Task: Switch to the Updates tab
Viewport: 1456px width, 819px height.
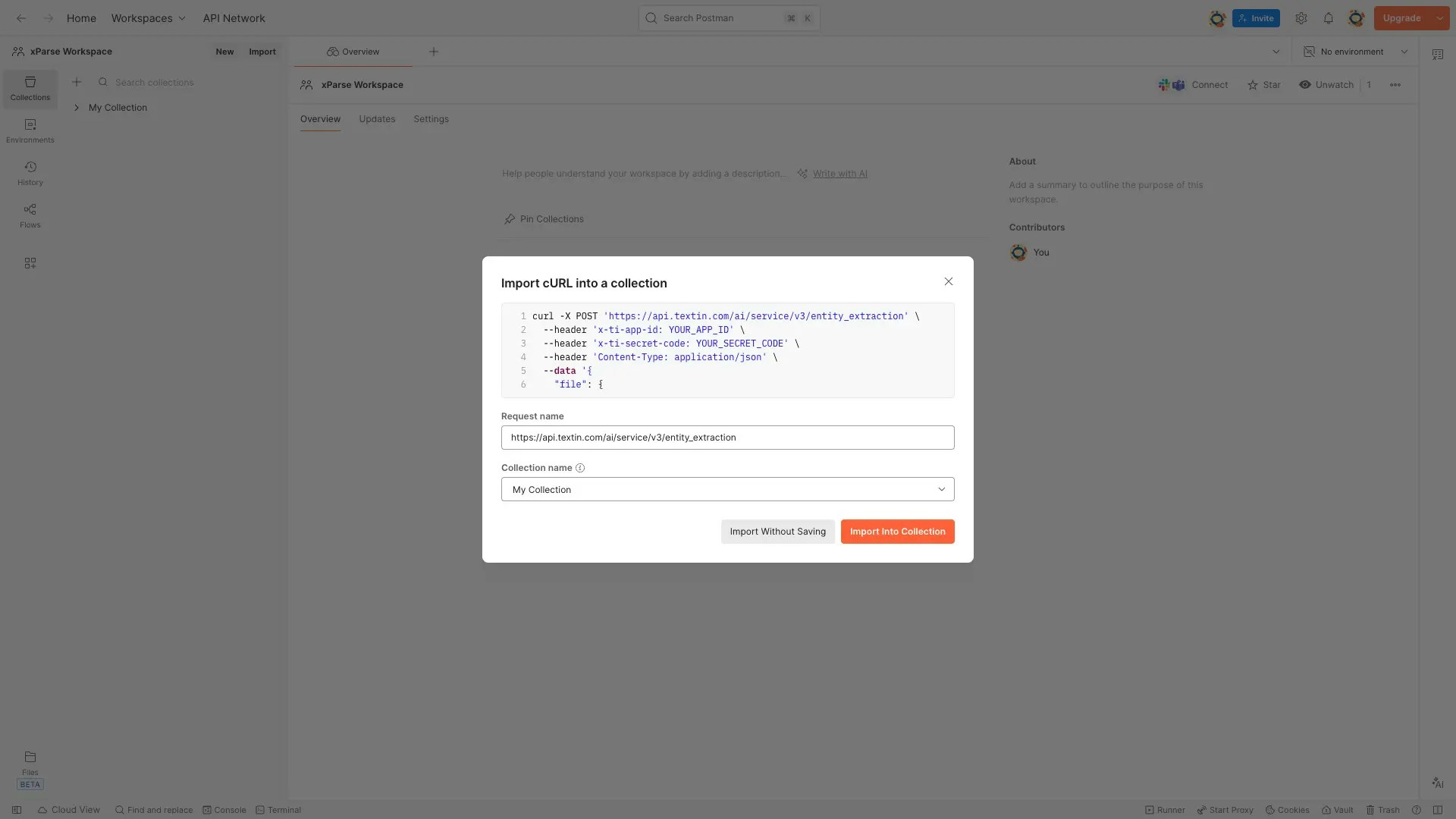Action: point(377,119)
